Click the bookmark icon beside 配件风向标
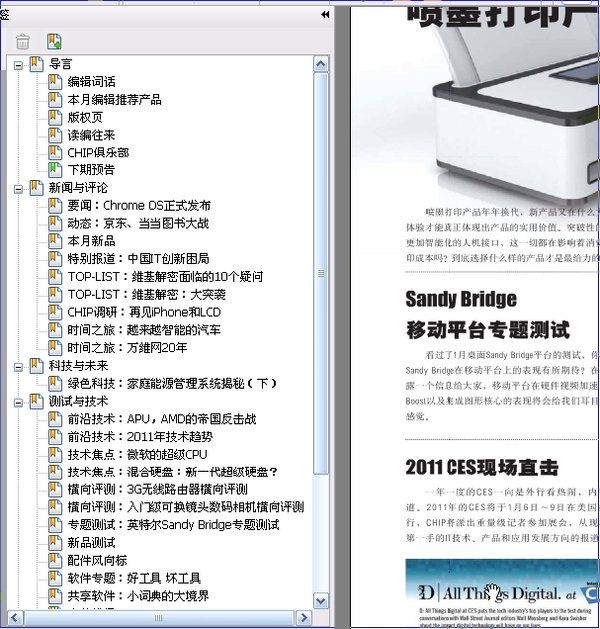The image size is (600, 629). 55,560
